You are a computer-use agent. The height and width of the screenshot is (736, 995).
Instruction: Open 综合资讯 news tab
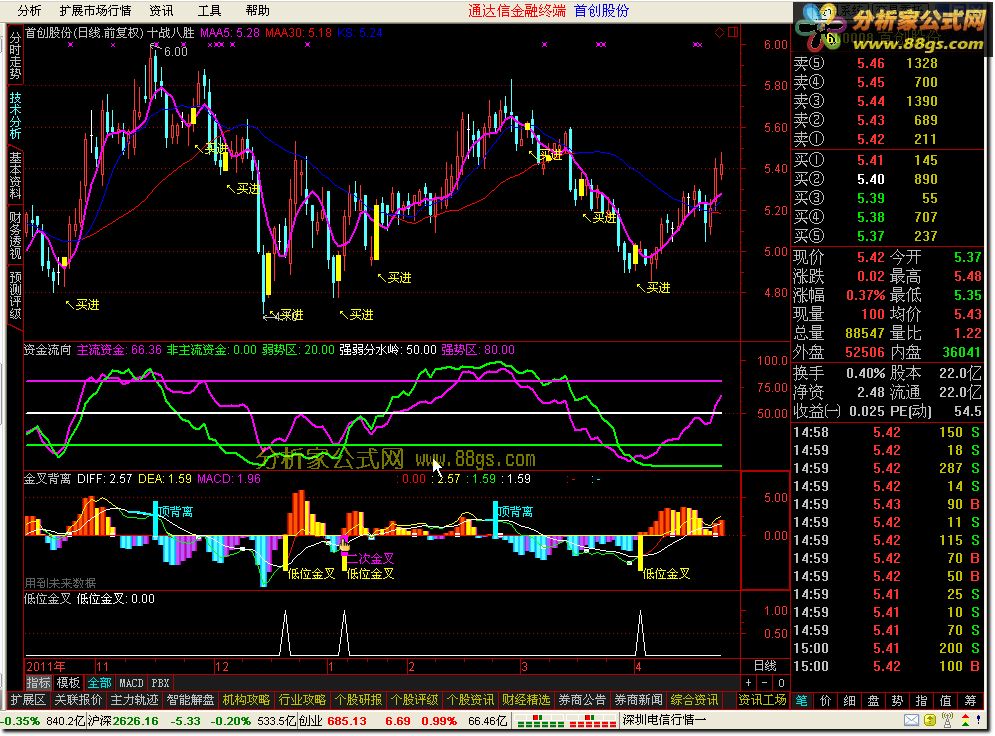point(694,700)
